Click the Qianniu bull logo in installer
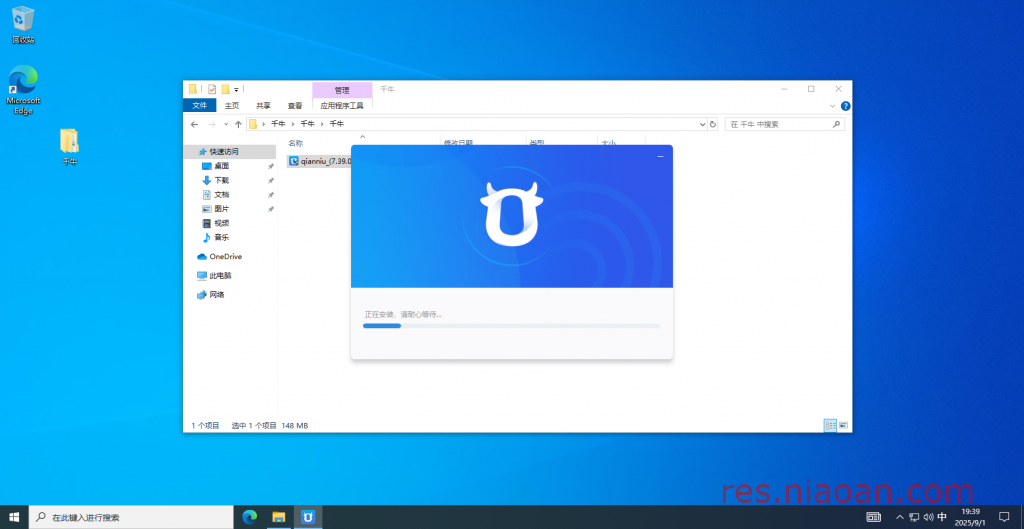1024x529 pixels. (511, 214)
